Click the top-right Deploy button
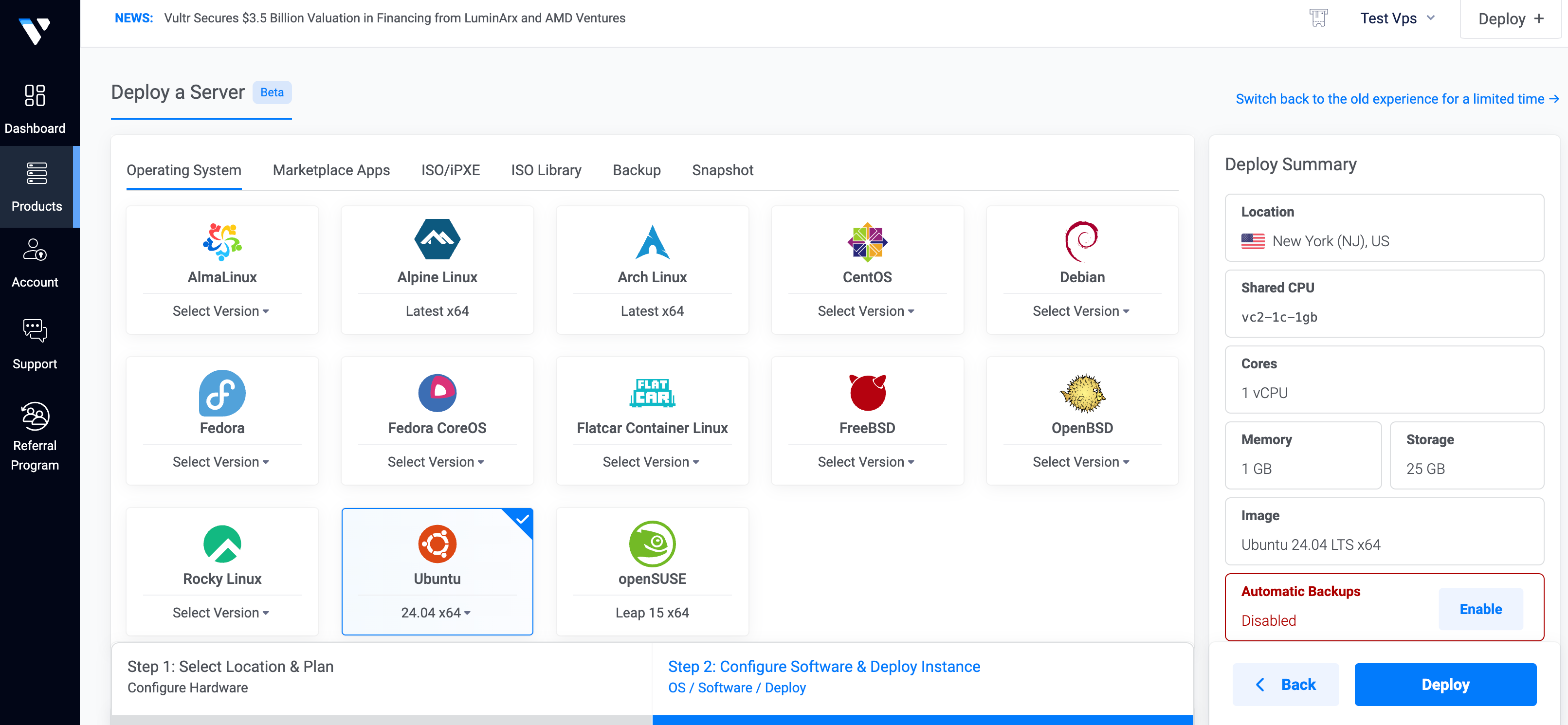This screenshot has width=1568, height=725. click(1511, 19)
